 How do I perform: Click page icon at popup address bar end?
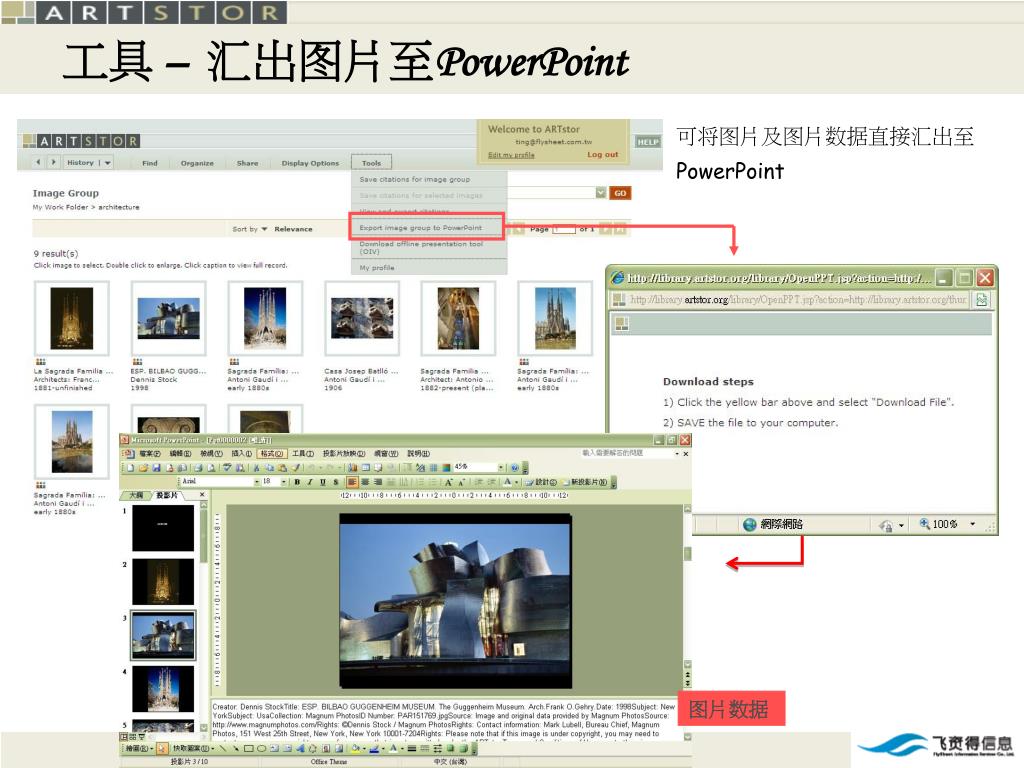[981, 300]
